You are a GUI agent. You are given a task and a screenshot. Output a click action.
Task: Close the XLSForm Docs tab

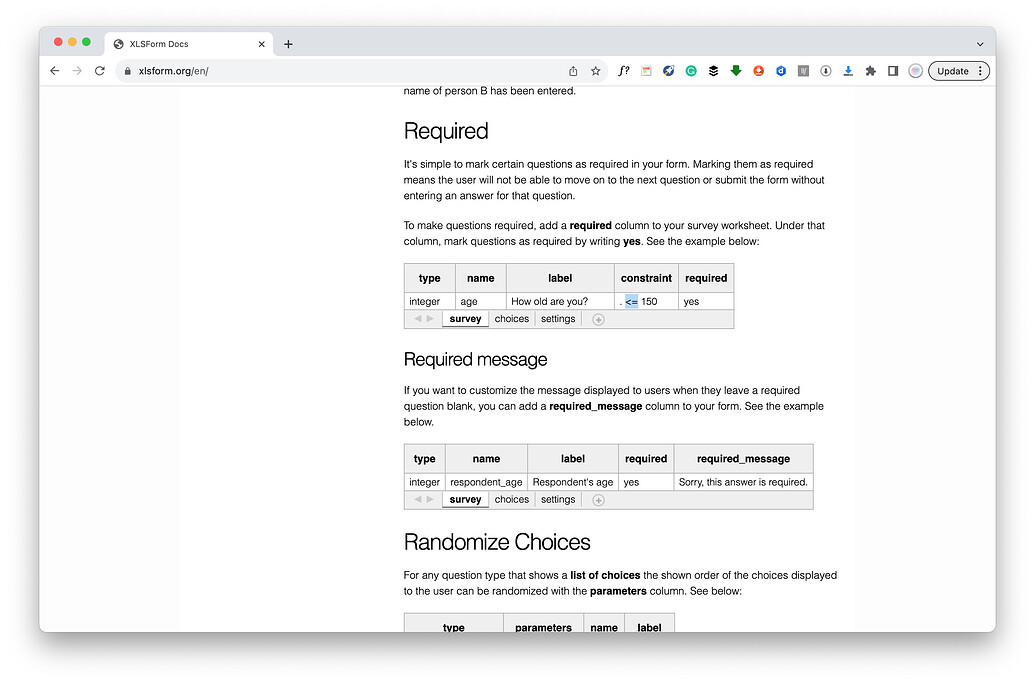262,44
